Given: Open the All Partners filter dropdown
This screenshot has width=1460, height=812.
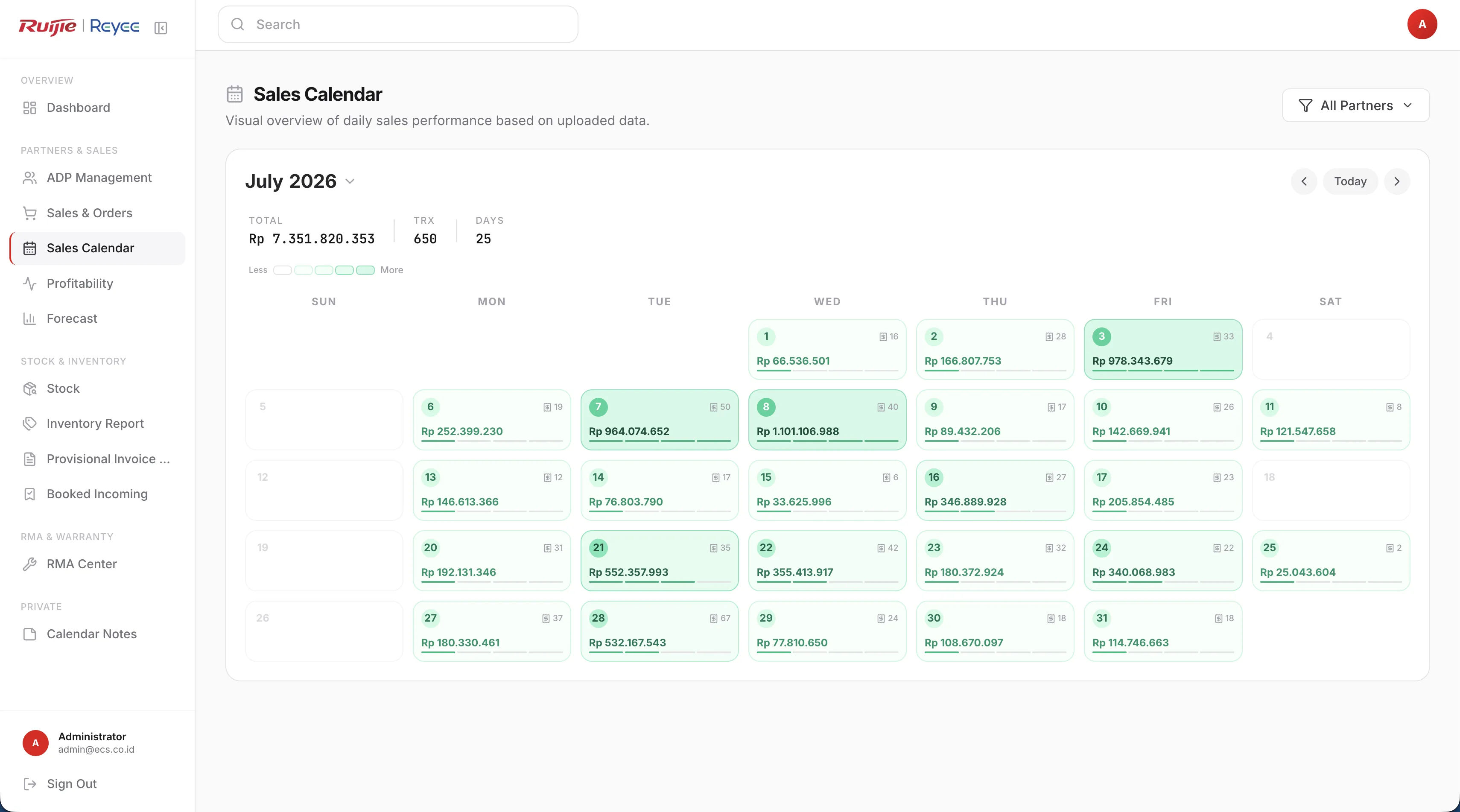Looking at the screenshot, I should (1356, 105).
